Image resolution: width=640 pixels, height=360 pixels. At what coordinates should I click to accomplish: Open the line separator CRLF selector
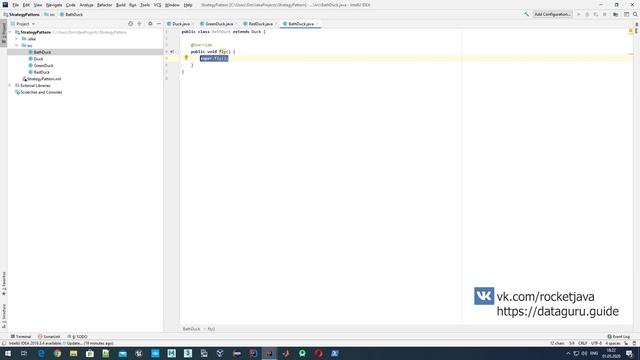point(583,343)
